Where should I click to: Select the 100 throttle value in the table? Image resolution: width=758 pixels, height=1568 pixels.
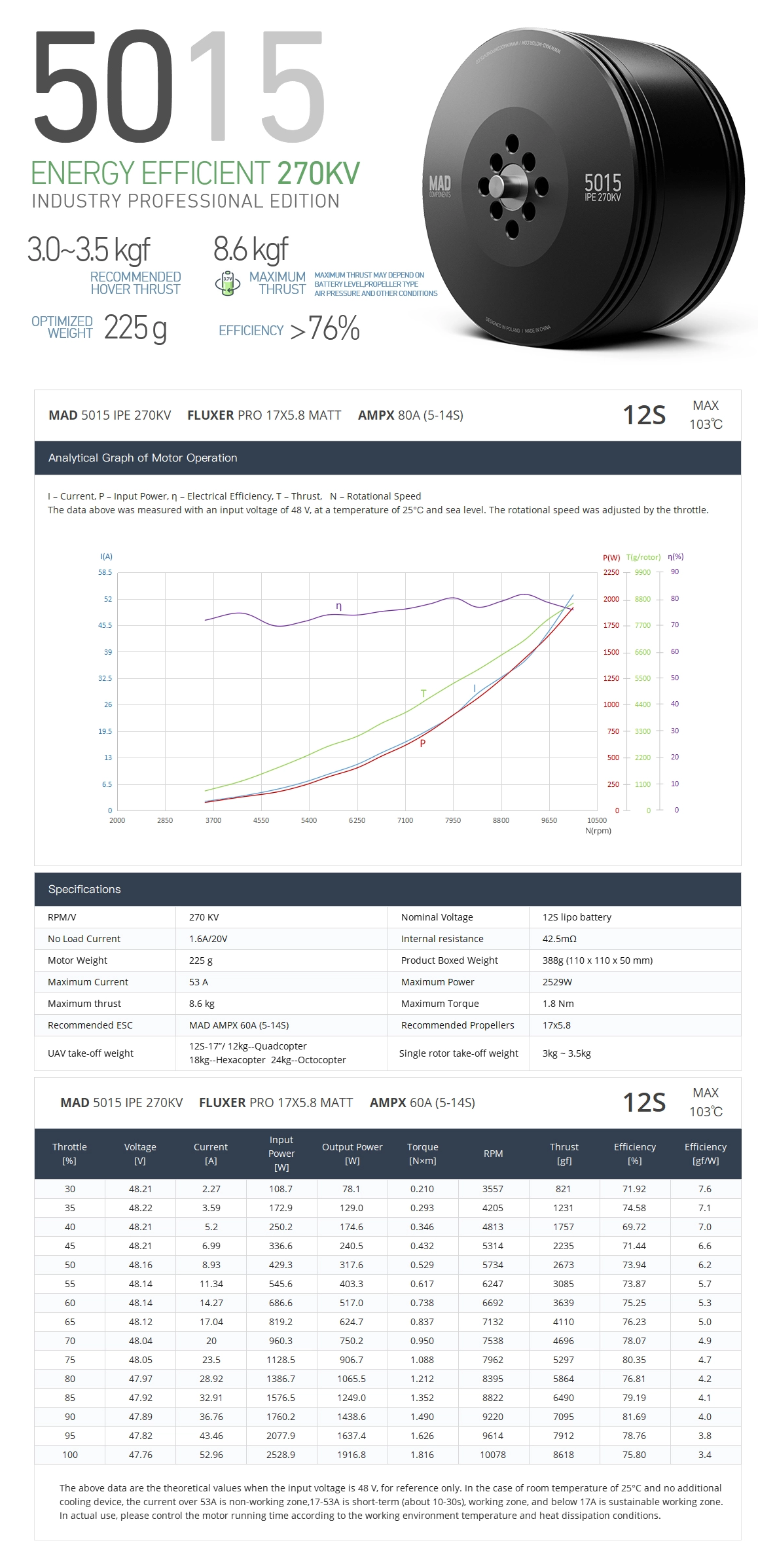[70, 1455]
